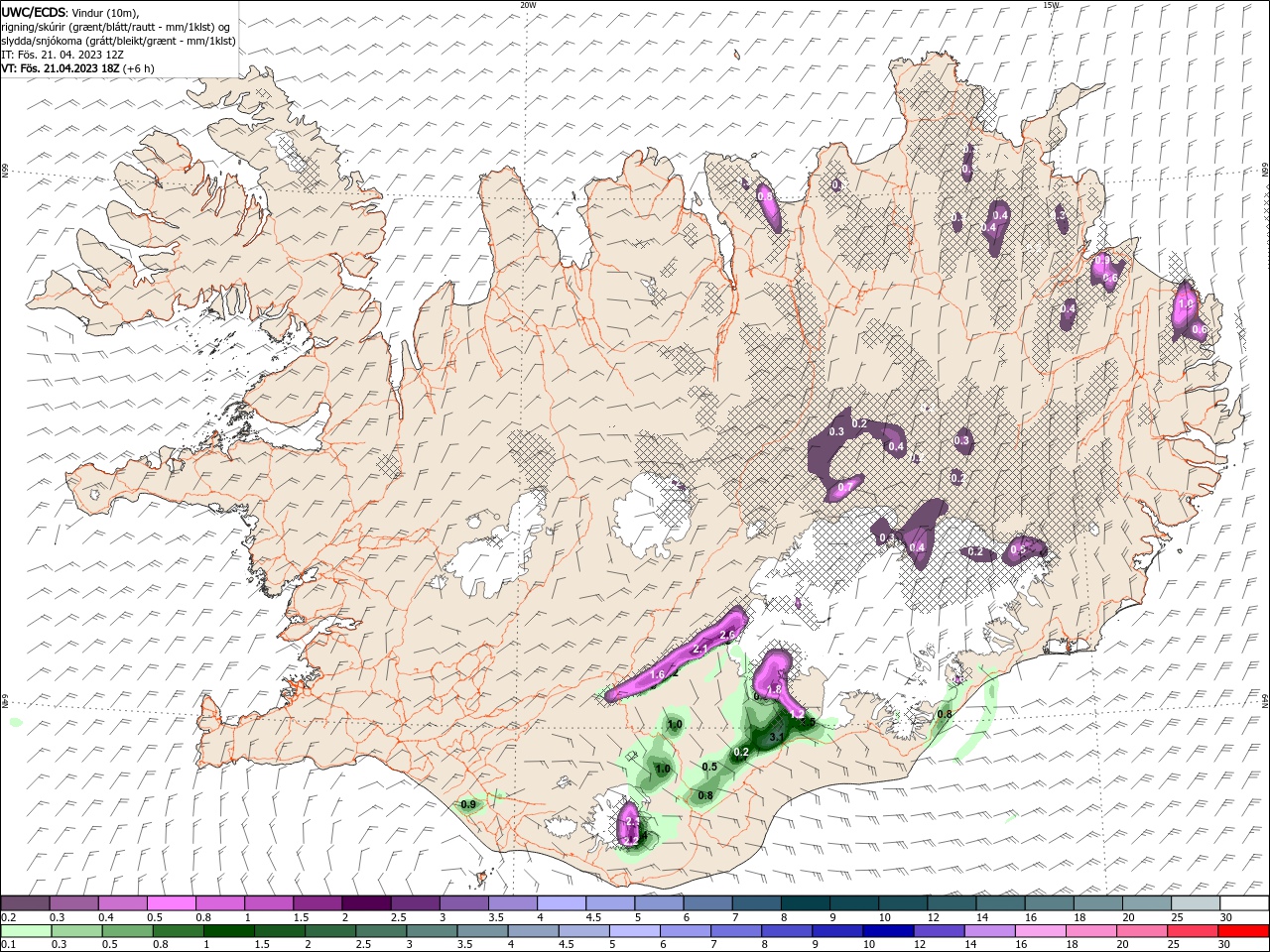This screenshot has height=952, width=1270.
Task: Pick the rain legend swatch between 1 and 1.5
Action: 229,931
